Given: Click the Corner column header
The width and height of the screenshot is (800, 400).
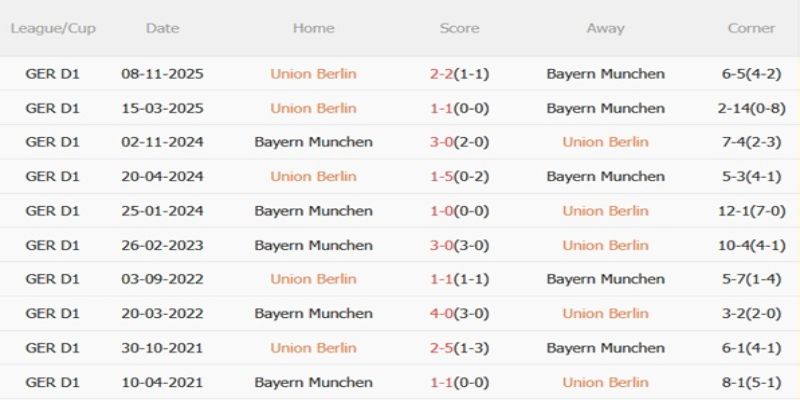Looking at the screenshot, I should click(x=751, y=28).
